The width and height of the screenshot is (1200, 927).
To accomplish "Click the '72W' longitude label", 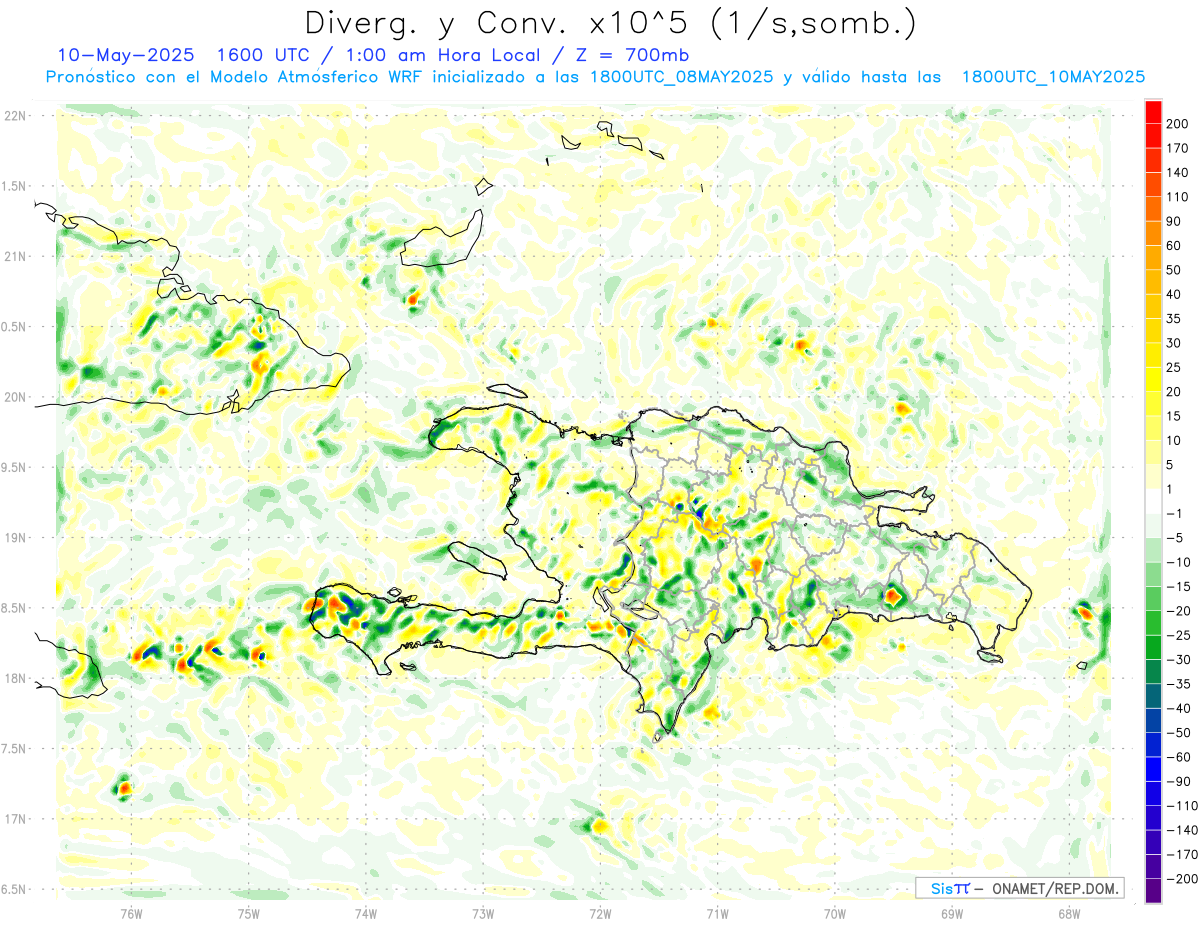I will 600,912.
